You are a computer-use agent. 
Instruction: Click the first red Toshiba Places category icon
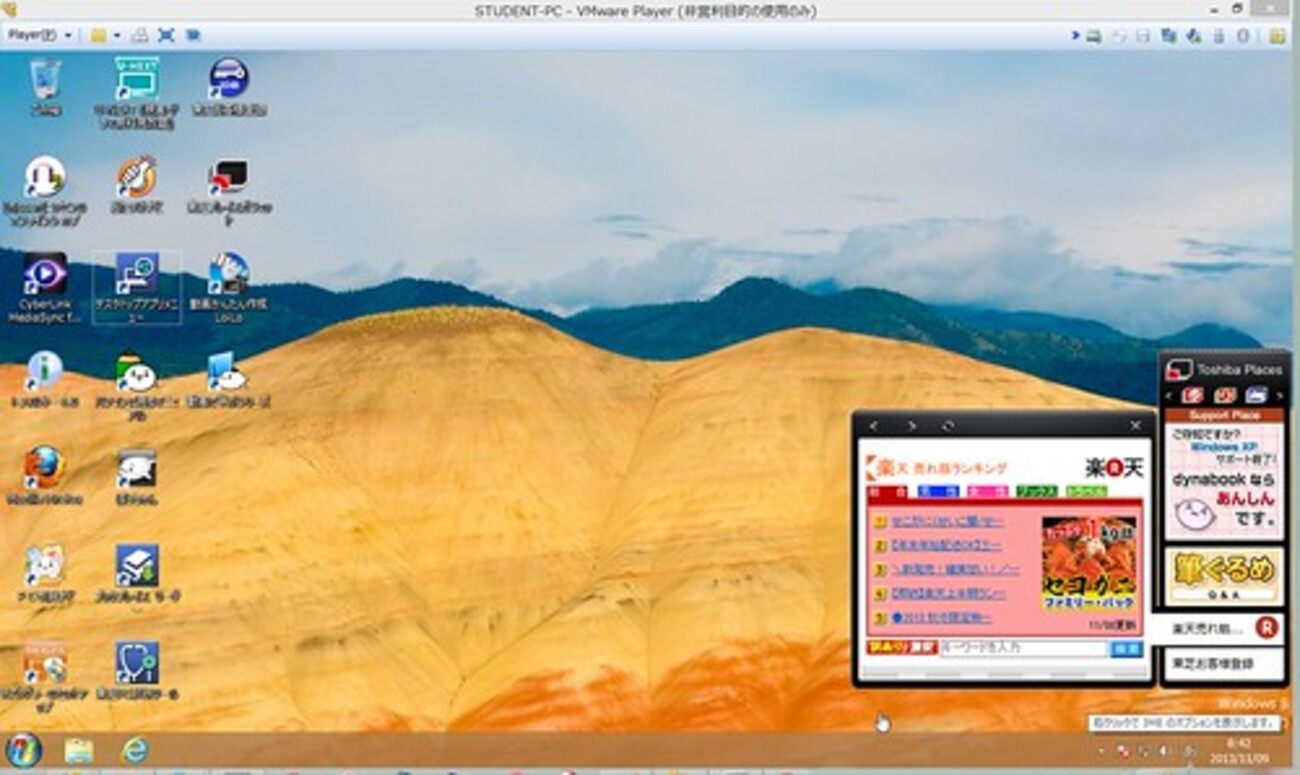[1191, 396]
